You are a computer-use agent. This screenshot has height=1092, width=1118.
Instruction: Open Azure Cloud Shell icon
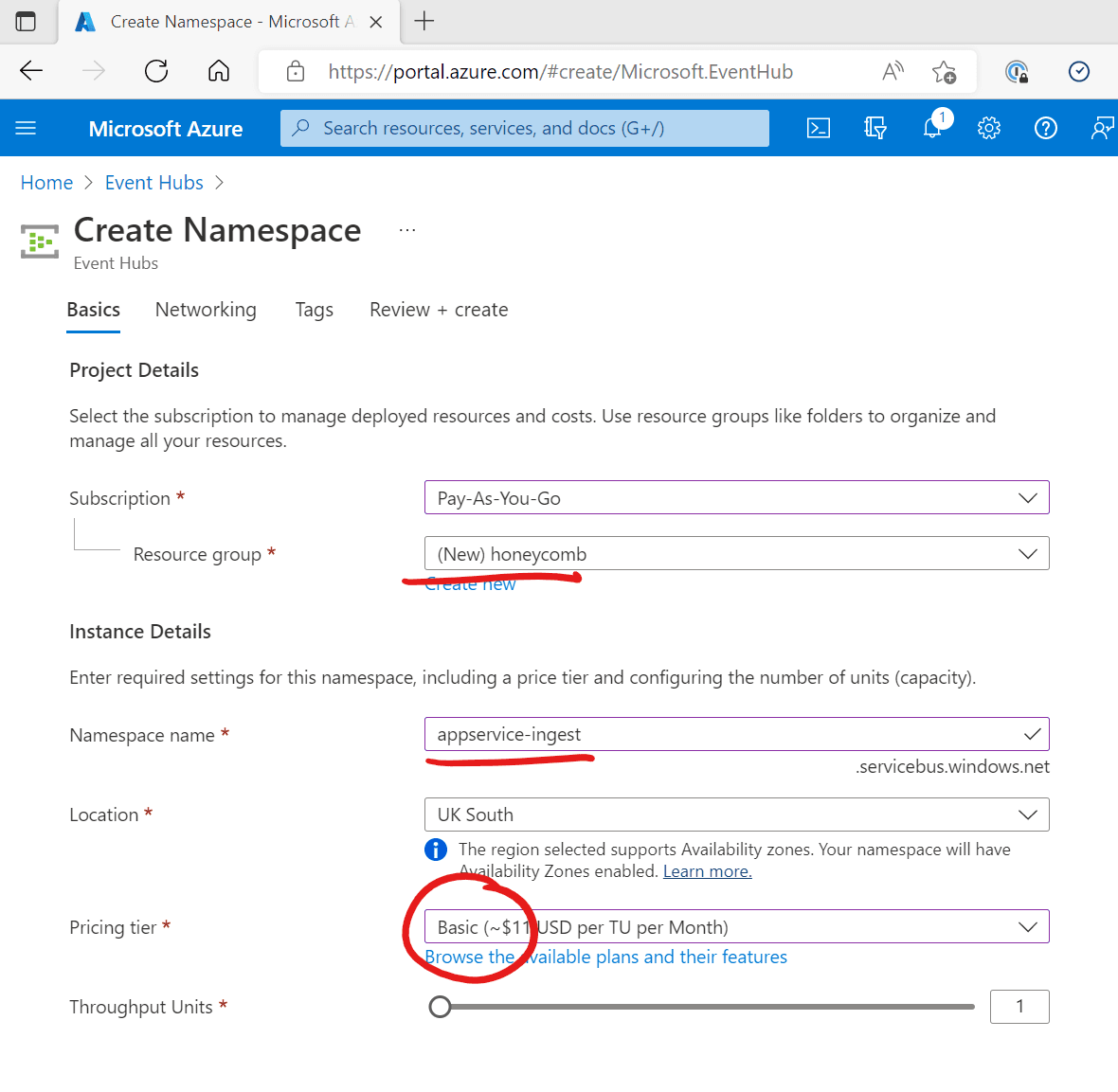(x=819, y=128)
